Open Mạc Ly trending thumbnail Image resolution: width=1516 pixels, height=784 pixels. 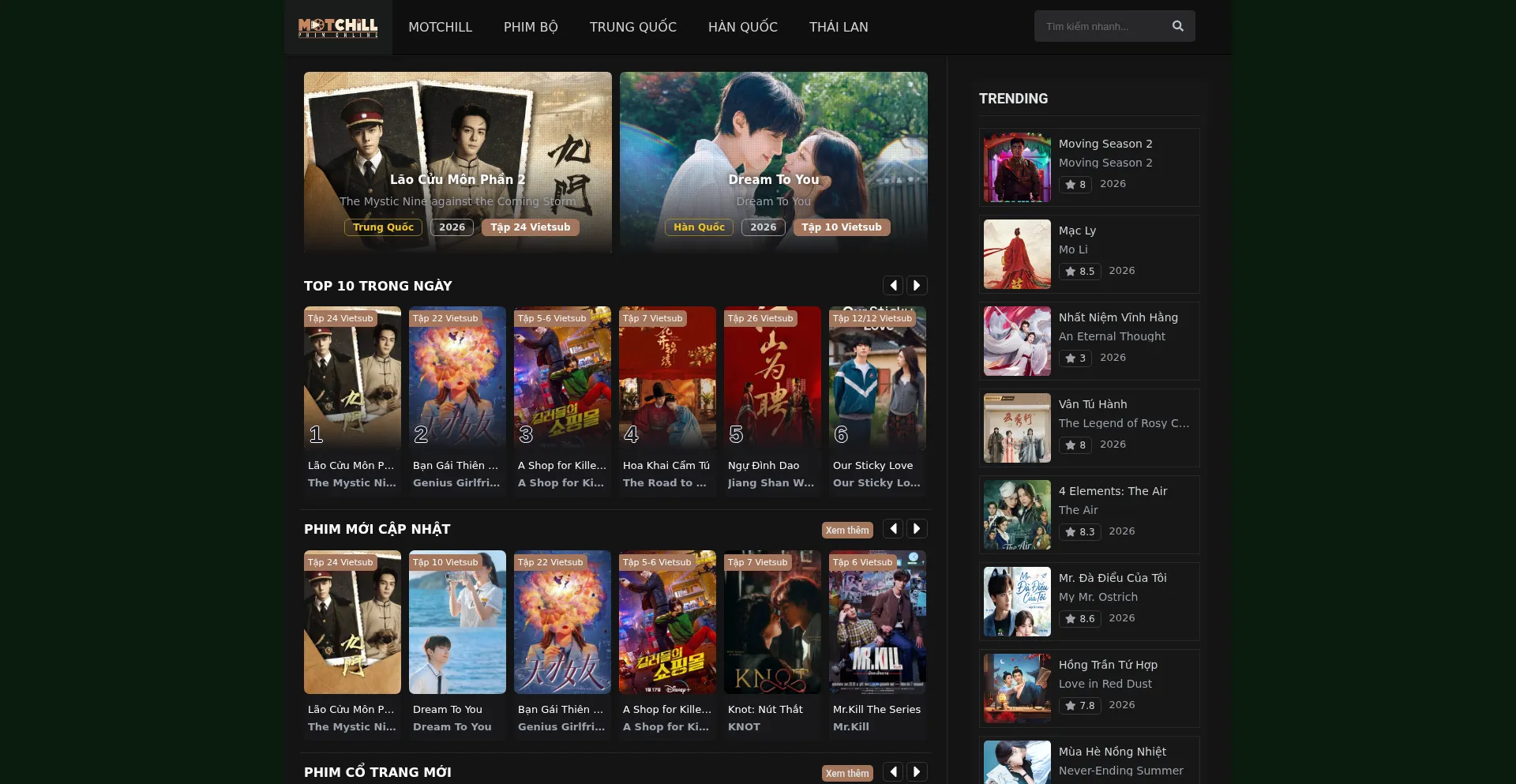(1017, 254)
